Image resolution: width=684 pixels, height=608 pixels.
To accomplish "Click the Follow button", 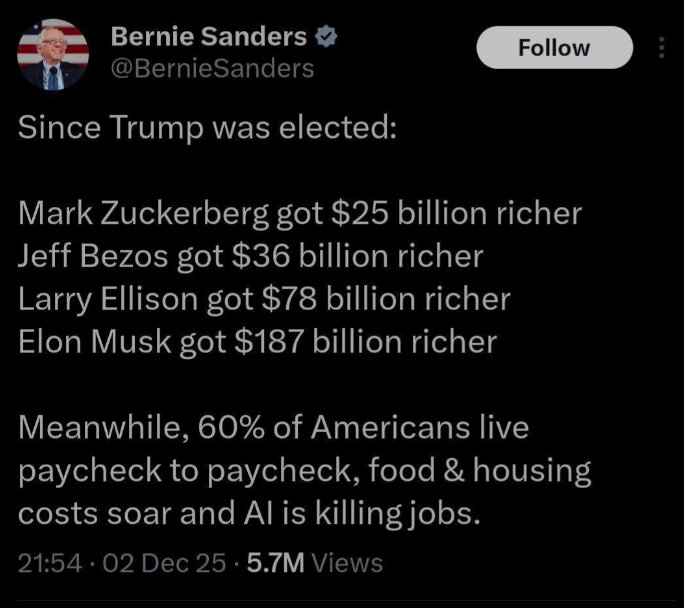I will [554, 47].
